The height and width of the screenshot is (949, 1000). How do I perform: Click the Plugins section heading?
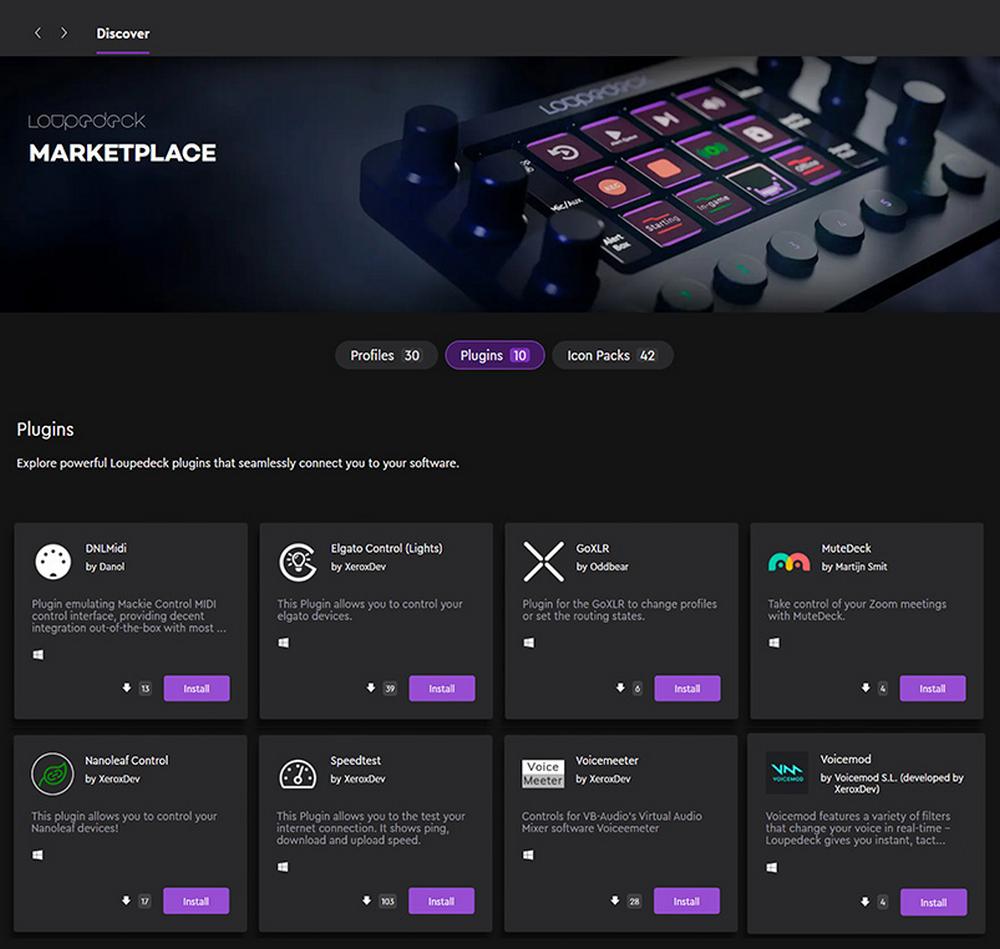point(45,429)
